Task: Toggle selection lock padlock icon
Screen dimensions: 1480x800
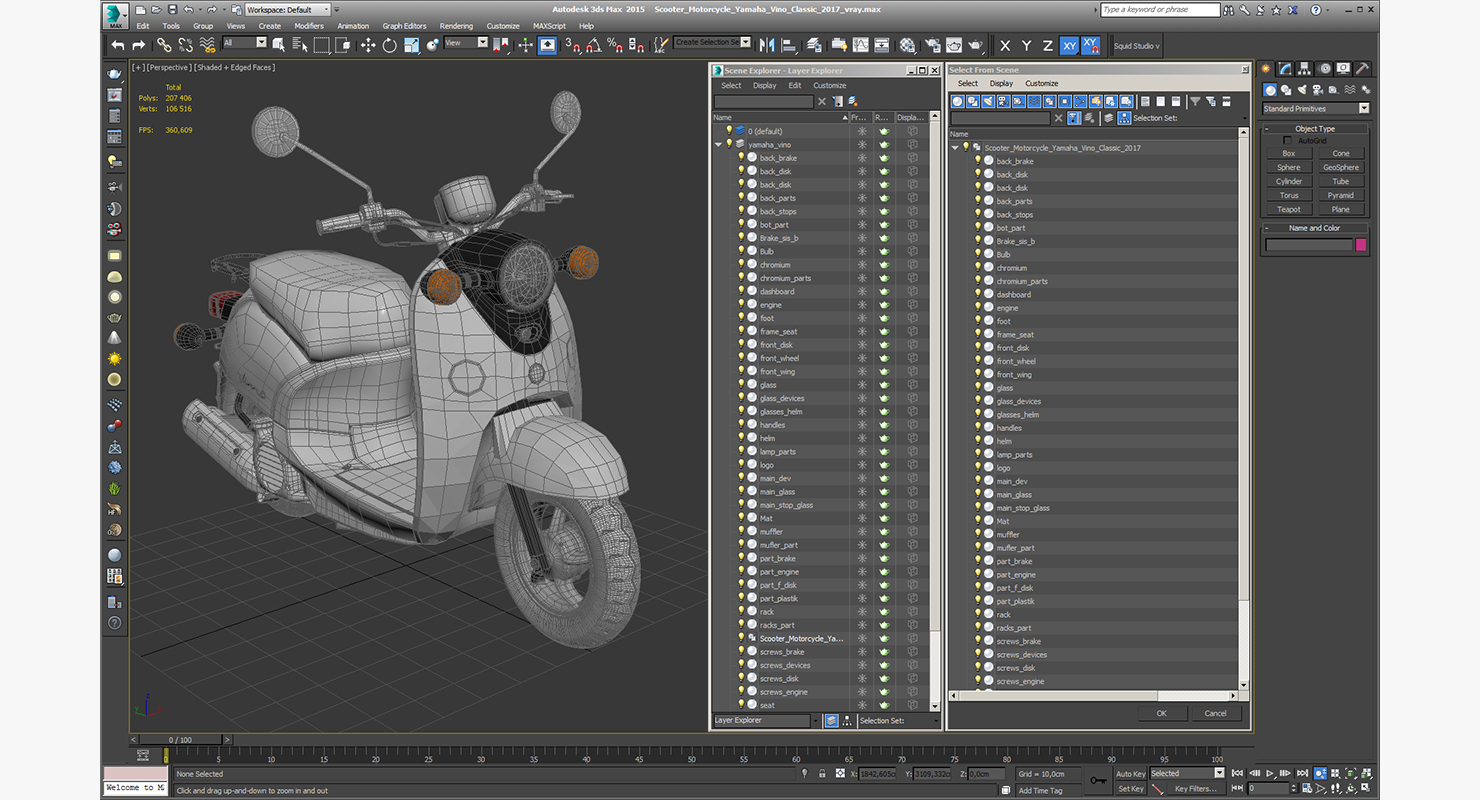Action: pos(822,773)
